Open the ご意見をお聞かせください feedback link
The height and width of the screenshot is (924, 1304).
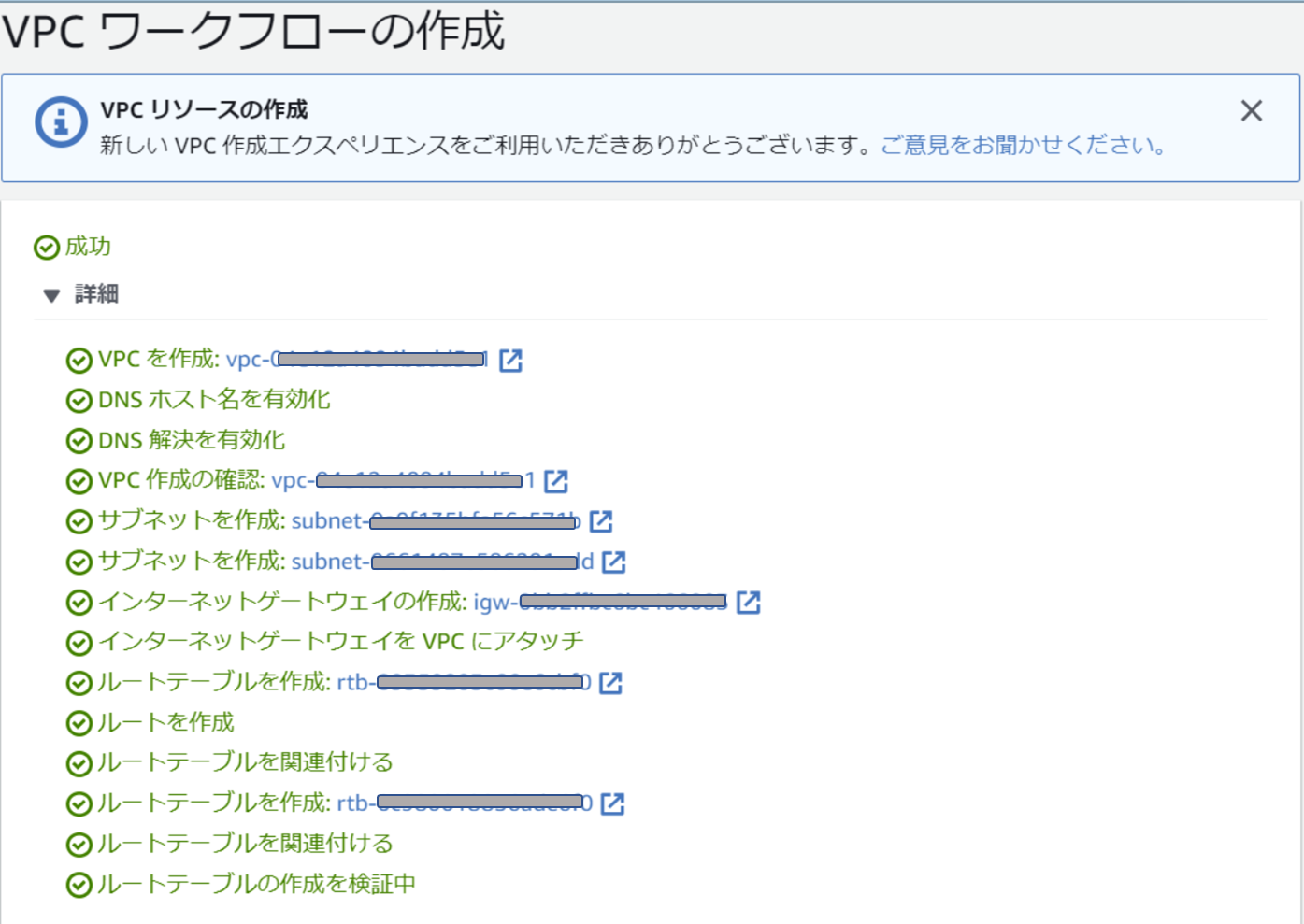click(x=1025, y=146)
